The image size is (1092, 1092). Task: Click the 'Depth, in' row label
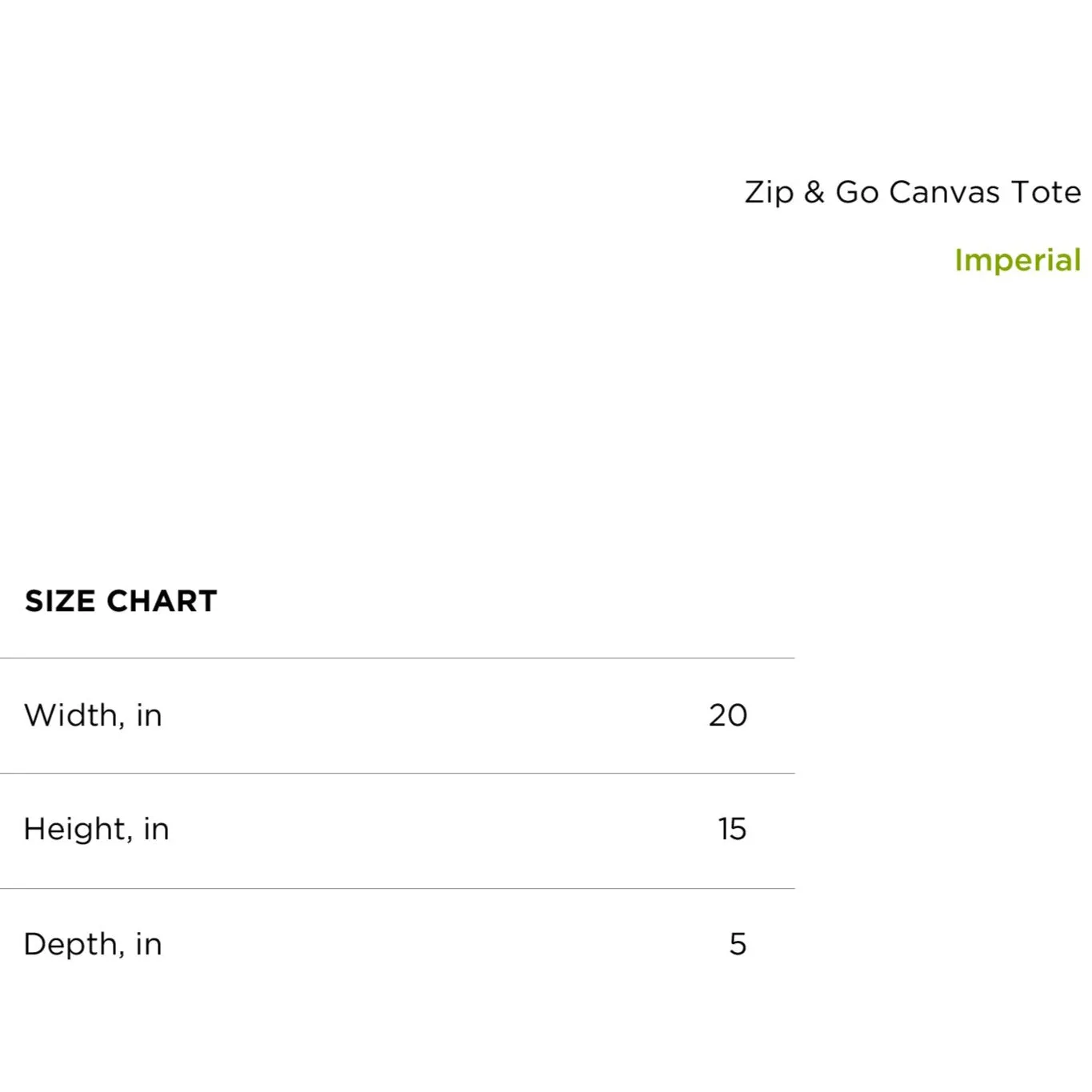point(93,944)
